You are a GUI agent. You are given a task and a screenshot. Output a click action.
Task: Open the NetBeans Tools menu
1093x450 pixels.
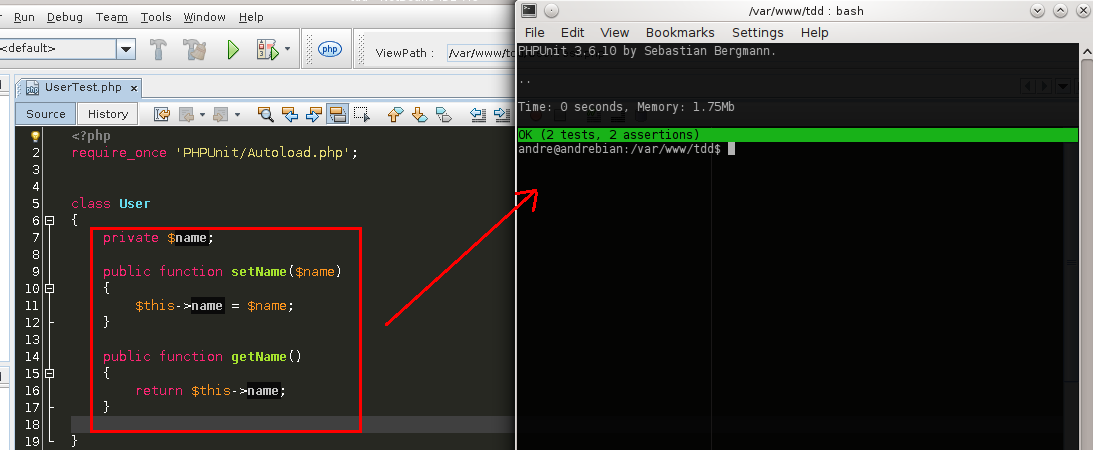point(156,17)
